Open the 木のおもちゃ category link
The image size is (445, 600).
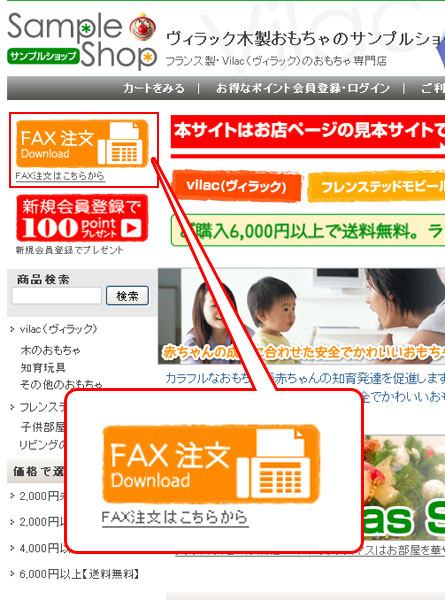51,350
